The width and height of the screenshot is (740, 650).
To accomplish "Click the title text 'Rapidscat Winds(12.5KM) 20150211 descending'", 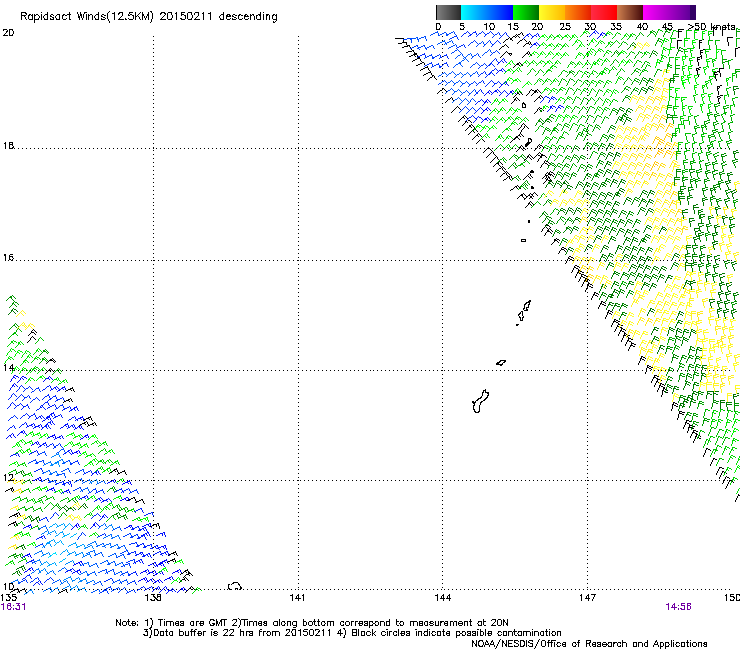I will coord(149,17).
